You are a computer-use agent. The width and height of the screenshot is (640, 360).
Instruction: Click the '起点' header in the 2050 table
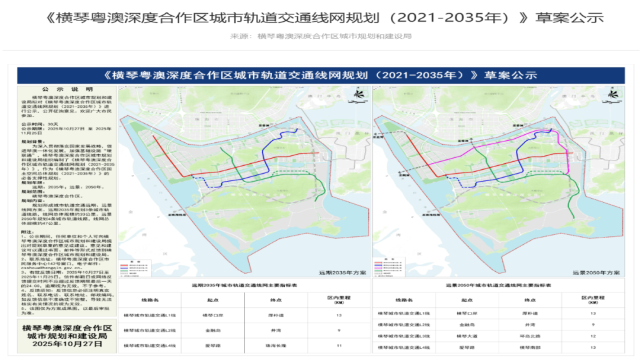(467, 300)
